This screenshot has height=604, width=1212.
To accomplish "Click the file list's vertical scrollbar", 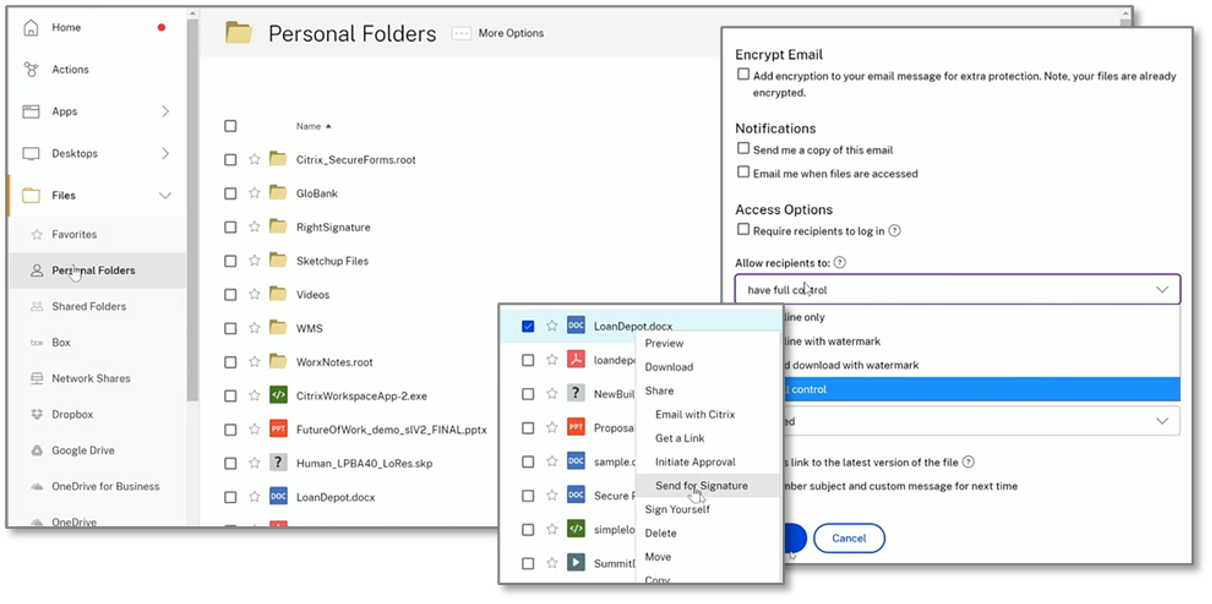I will tap(1126, 17).
